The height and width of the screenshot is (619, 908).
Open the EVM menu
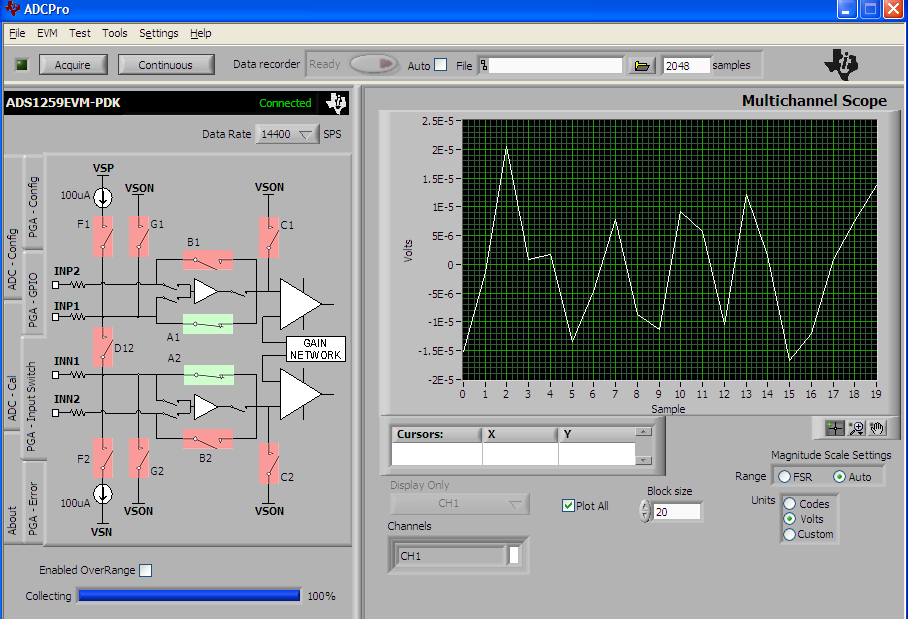(47, 34)
